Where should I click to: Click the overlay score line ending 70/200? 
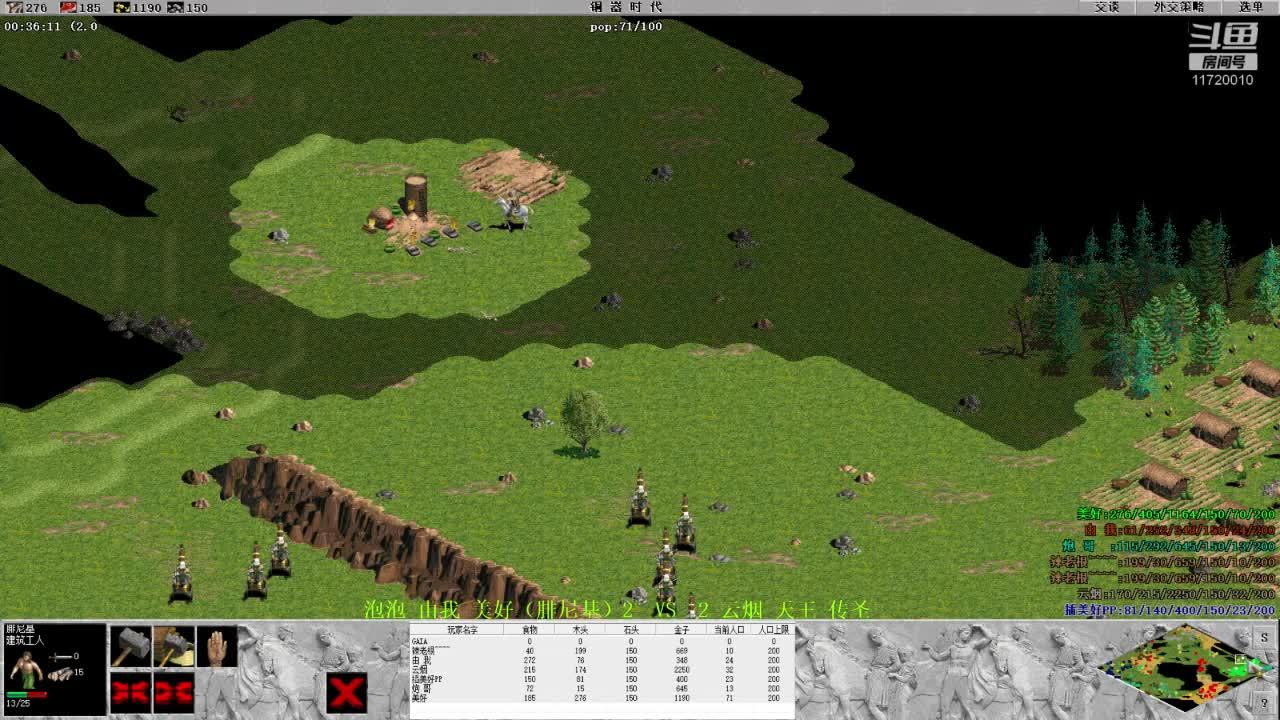[1176, 514]
